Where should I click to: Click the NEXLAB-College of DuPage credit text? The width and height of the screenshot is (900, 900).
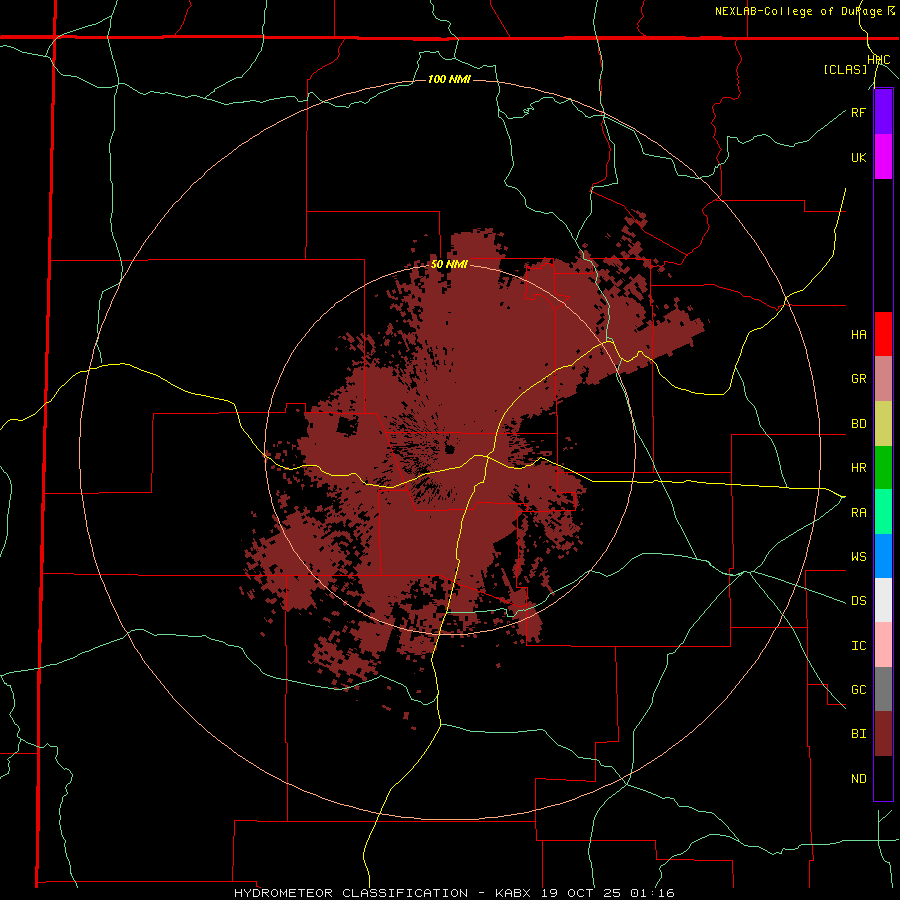pyautogui.click(x=798, y=11)
